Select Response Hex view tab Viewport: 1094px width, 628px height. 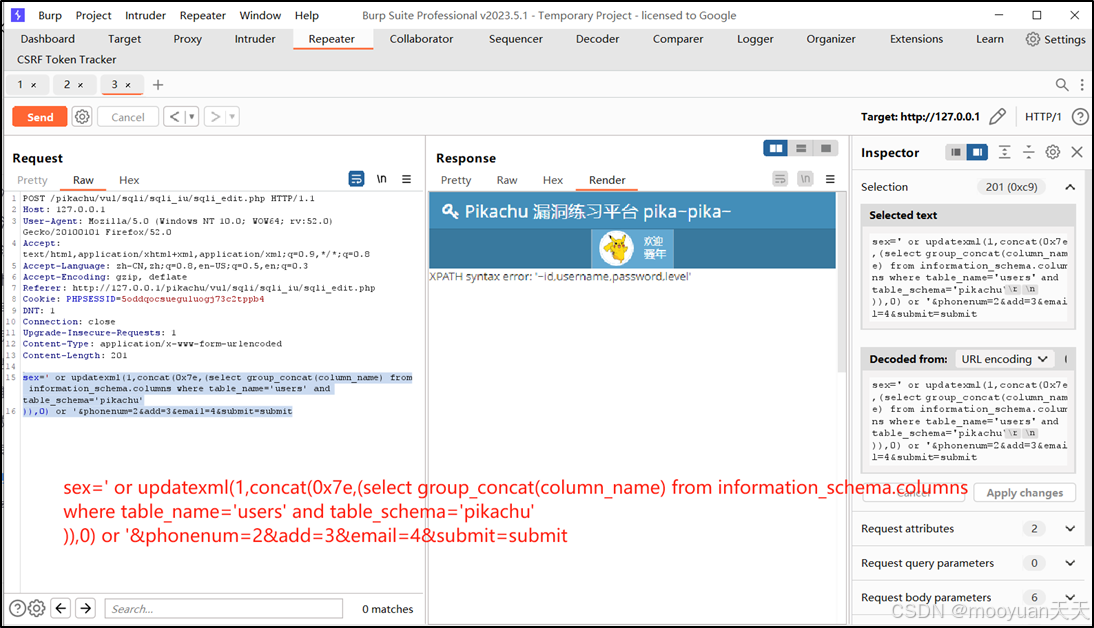coord(553,180)
